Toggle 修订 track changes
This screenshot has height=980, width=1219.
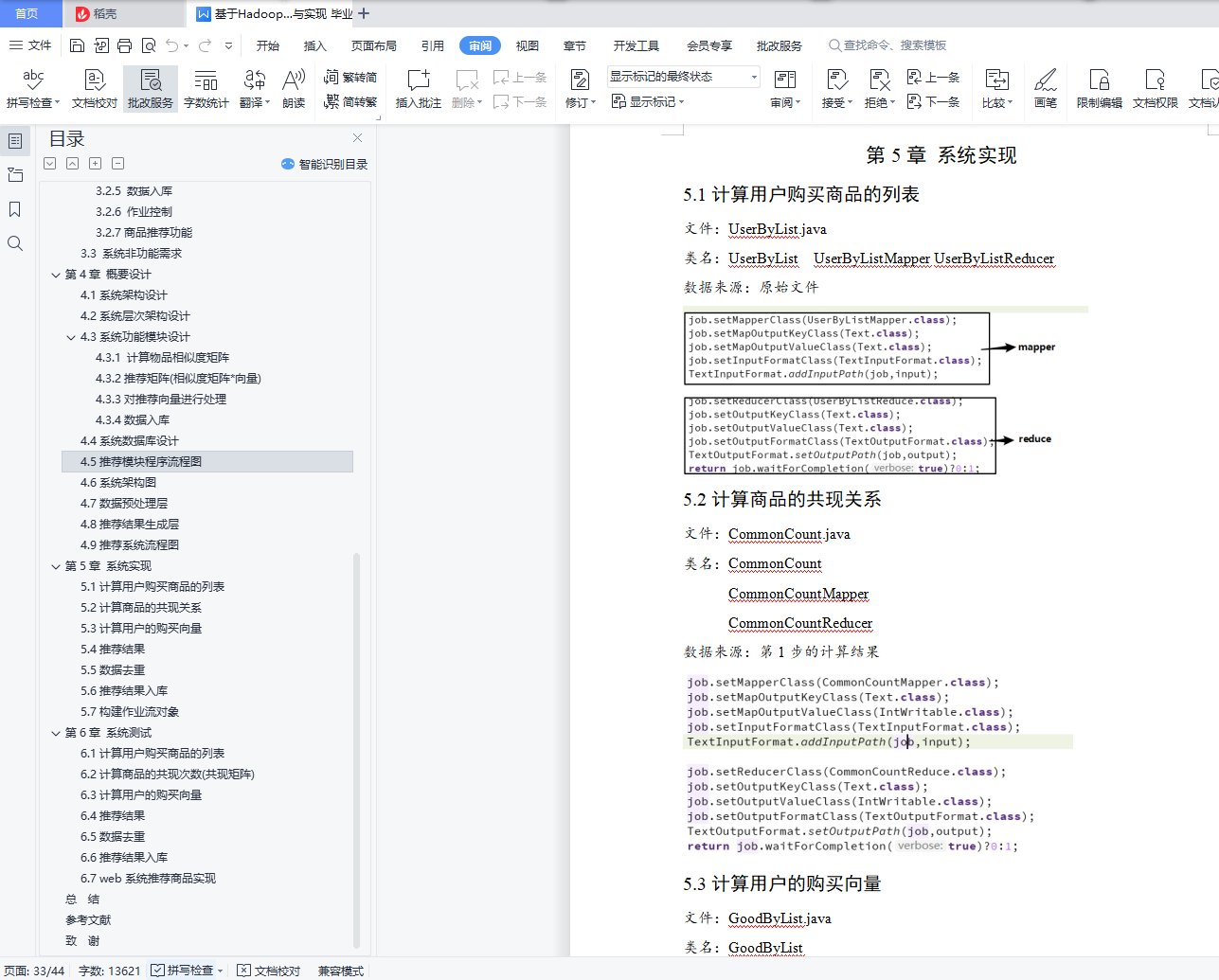581,88
